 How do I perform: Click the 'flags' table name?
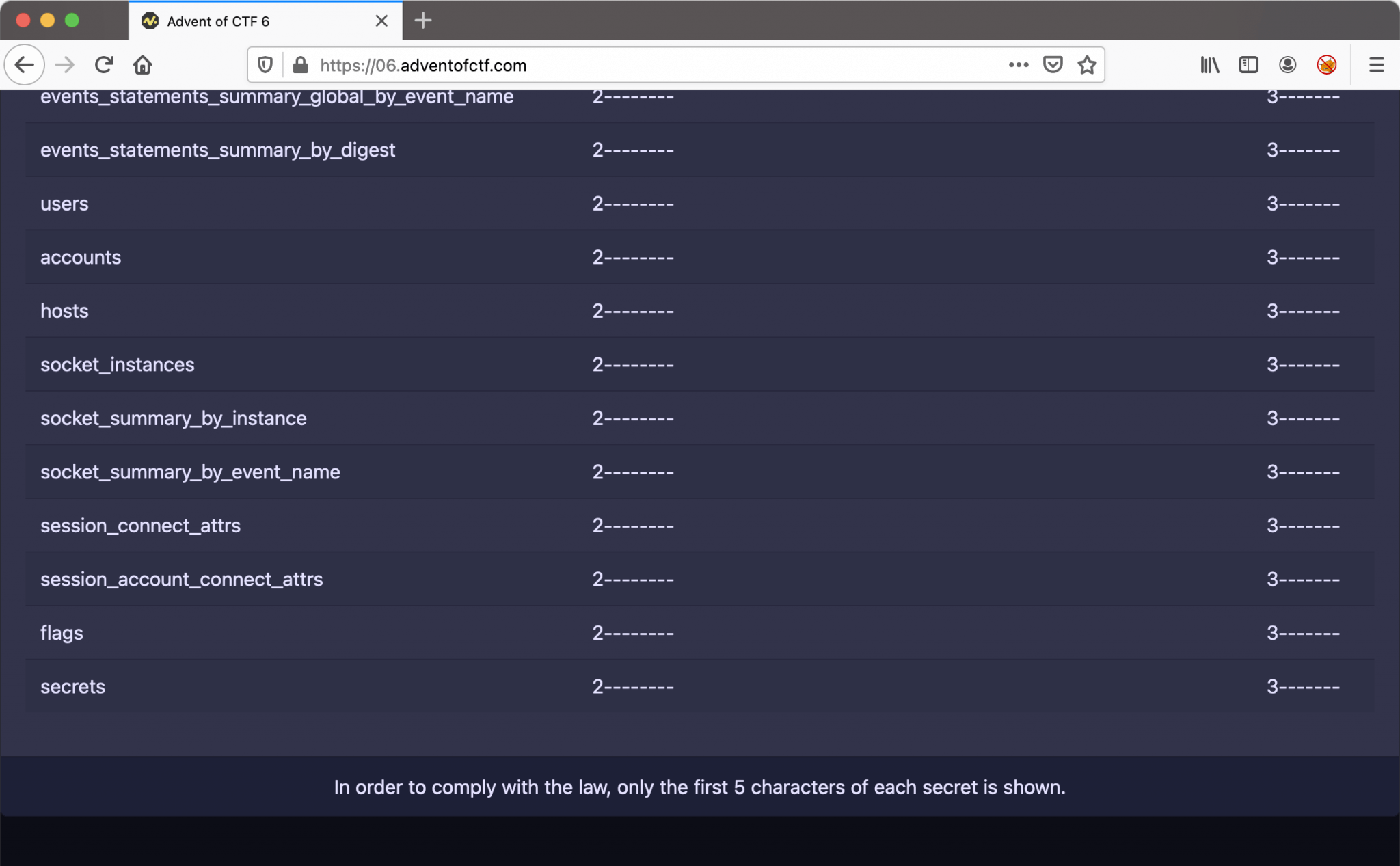[x=62, y=633]
